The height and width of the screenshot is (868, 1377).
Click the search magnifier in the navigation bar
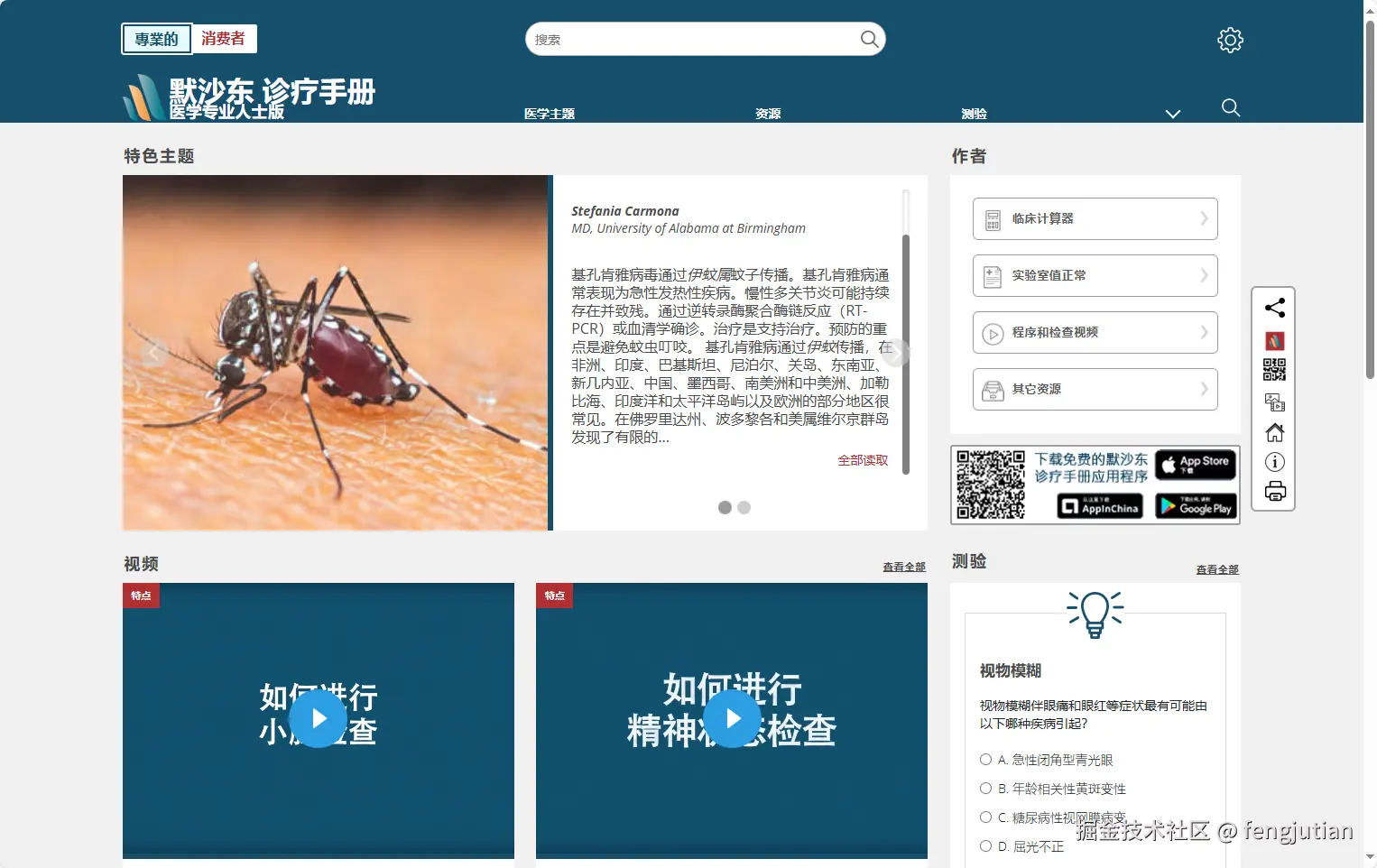click(1231, 108)
